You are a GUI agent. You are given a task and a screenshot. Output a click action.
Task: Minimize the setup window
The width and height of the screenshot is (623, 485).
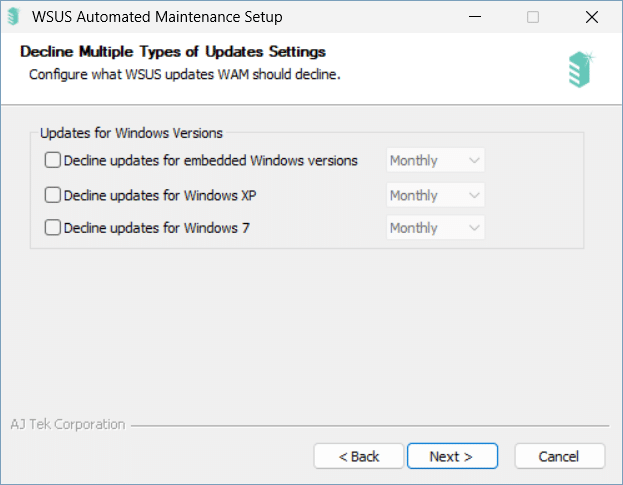[x=475, y=17]
